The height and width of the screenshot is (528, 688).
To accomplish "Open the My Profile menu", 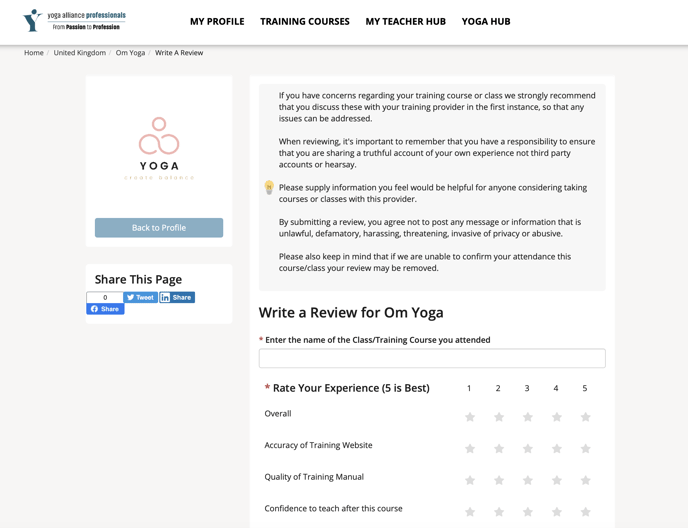I will (x=217, y=21).
